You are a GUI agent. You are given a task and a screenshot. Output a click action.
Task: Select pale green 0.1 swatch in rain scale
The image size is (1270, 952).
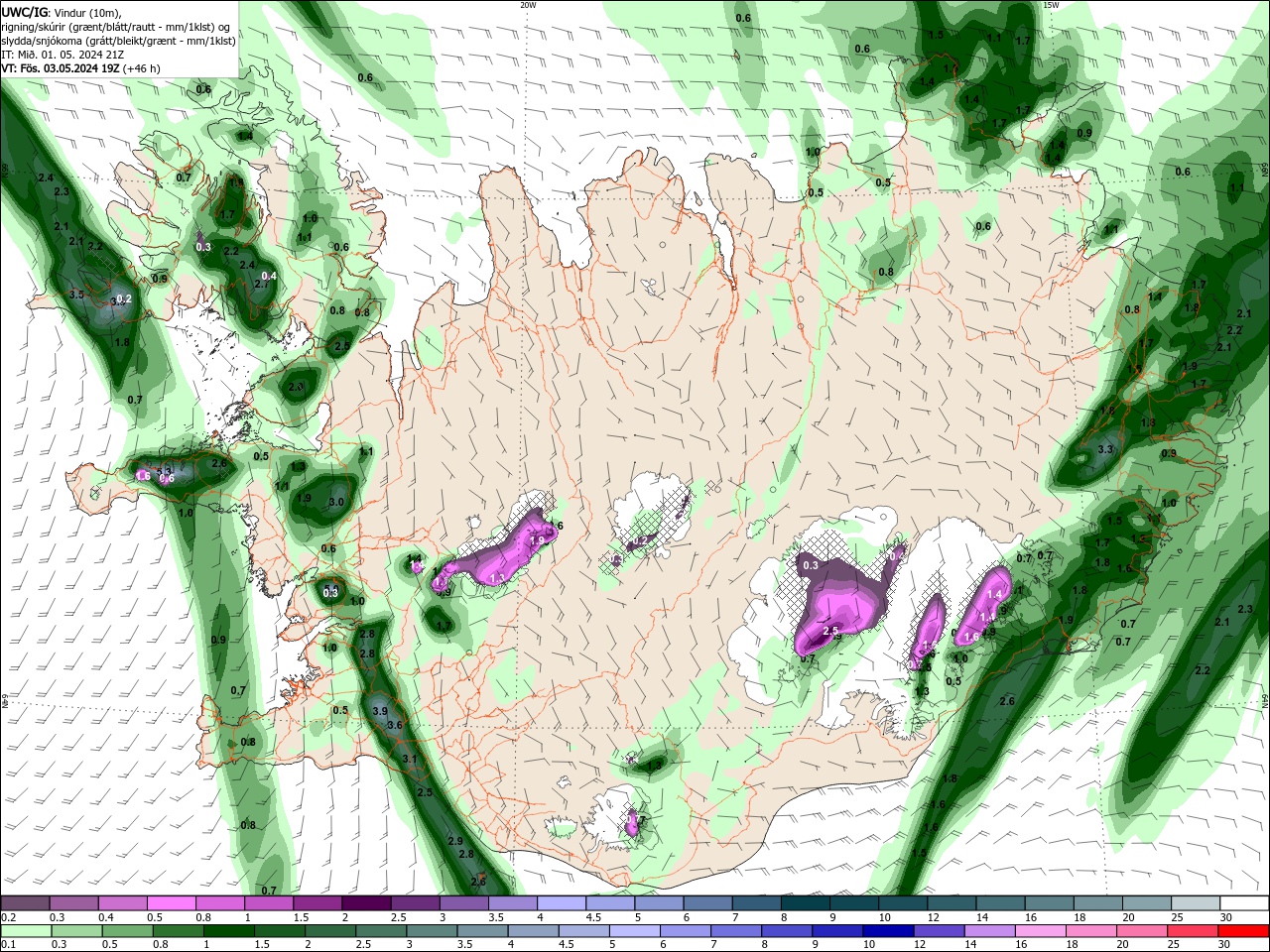point(26,931)
